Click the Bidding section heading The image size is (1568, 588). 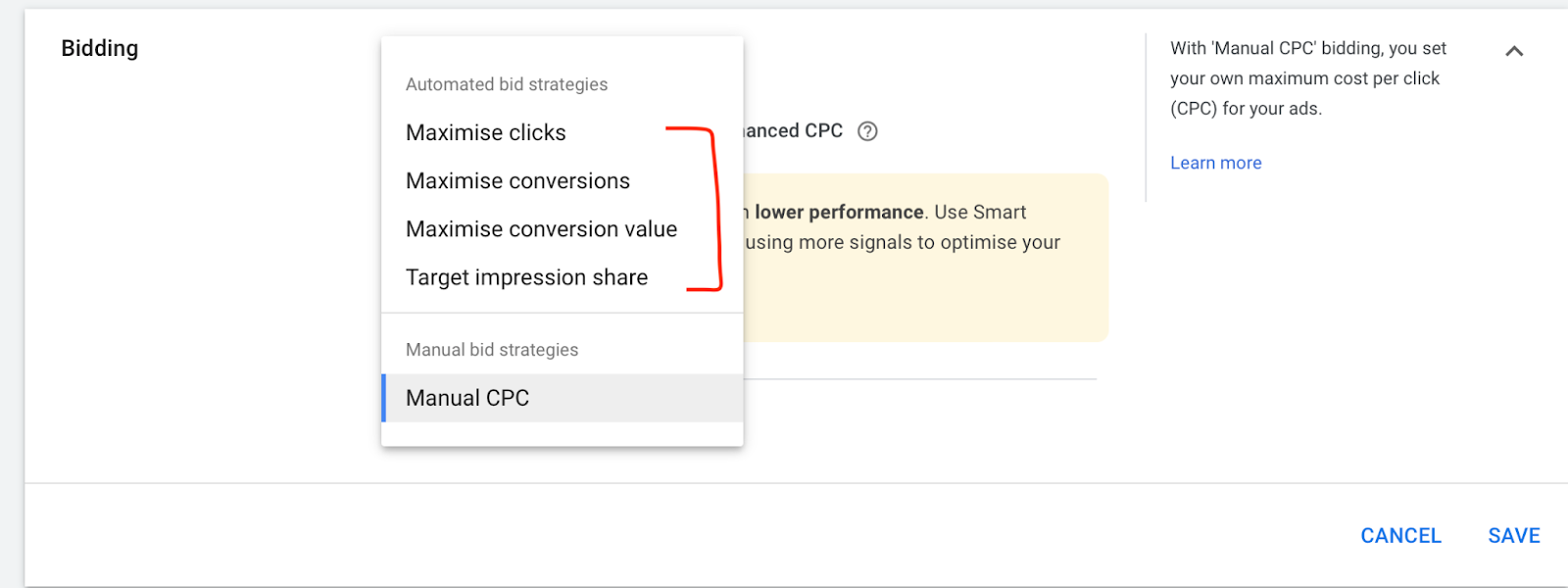click(x=99, y=48)
